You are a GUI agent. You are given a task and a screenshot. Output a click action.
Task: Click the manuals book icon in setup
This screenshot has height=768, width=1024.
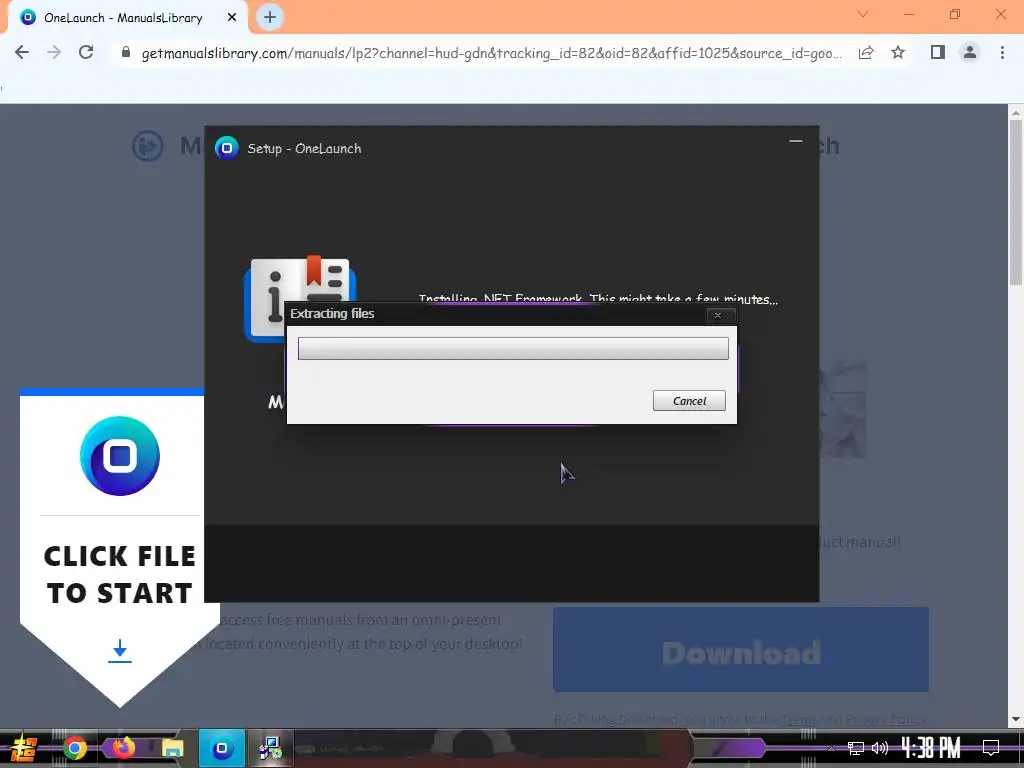pyautogui.click(x=300, y=297)
